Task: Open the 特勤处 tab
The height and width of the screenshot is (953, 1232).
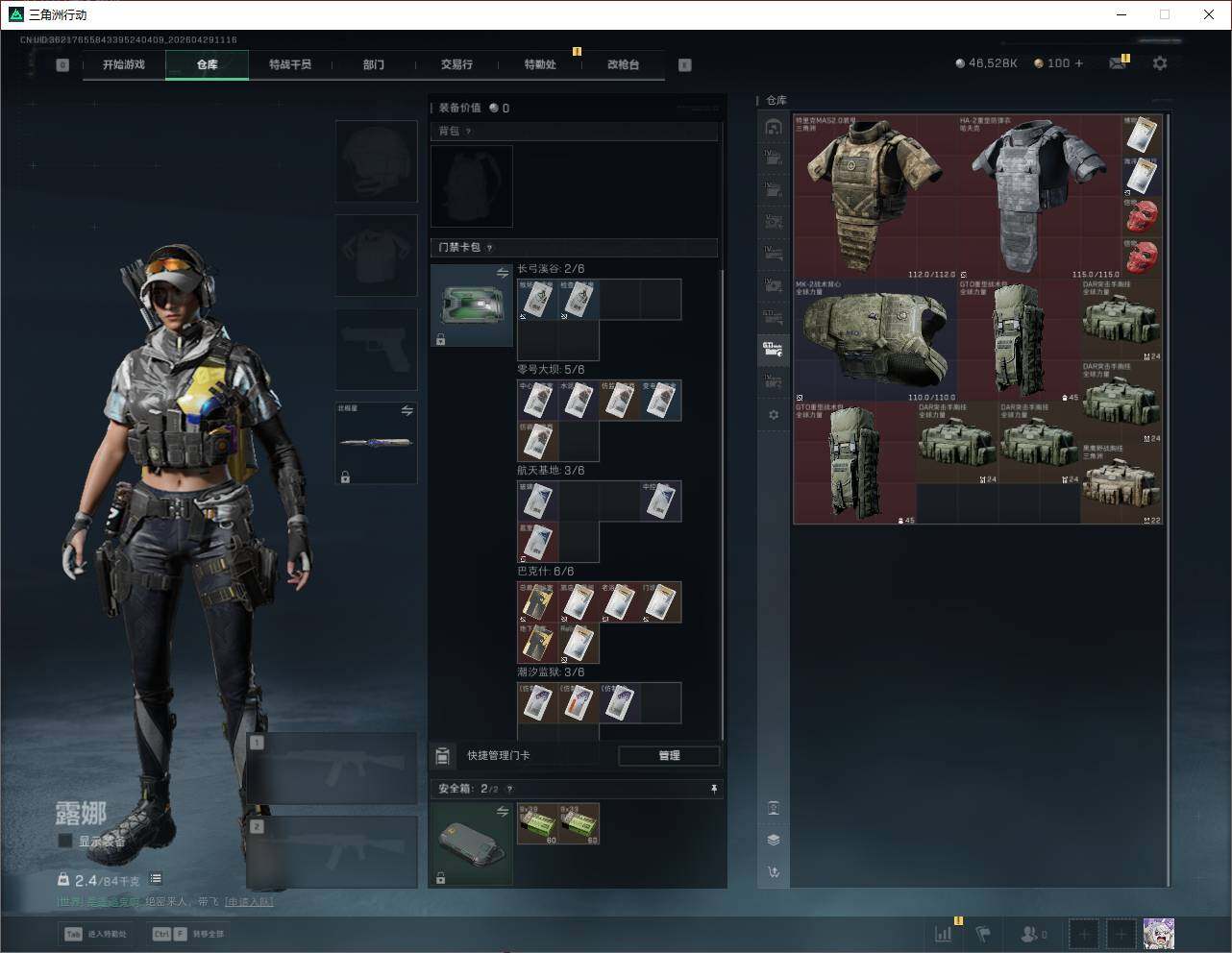Action: pyautogui.click(x=540, y=64)
